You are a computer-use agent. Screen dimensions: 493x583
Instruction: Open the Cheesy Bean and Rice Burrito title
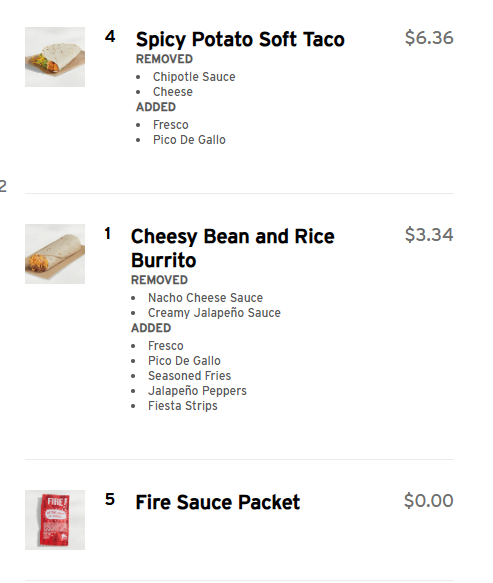(x=233, y=248)
